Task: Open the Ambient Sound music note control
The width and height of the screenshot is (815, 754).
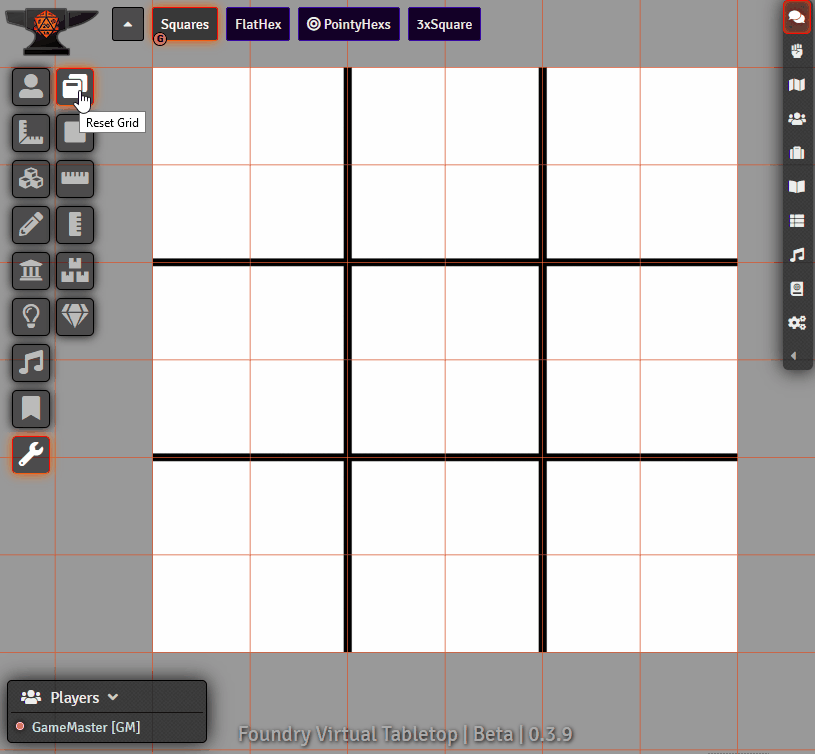Action: (x=31, y=363)
